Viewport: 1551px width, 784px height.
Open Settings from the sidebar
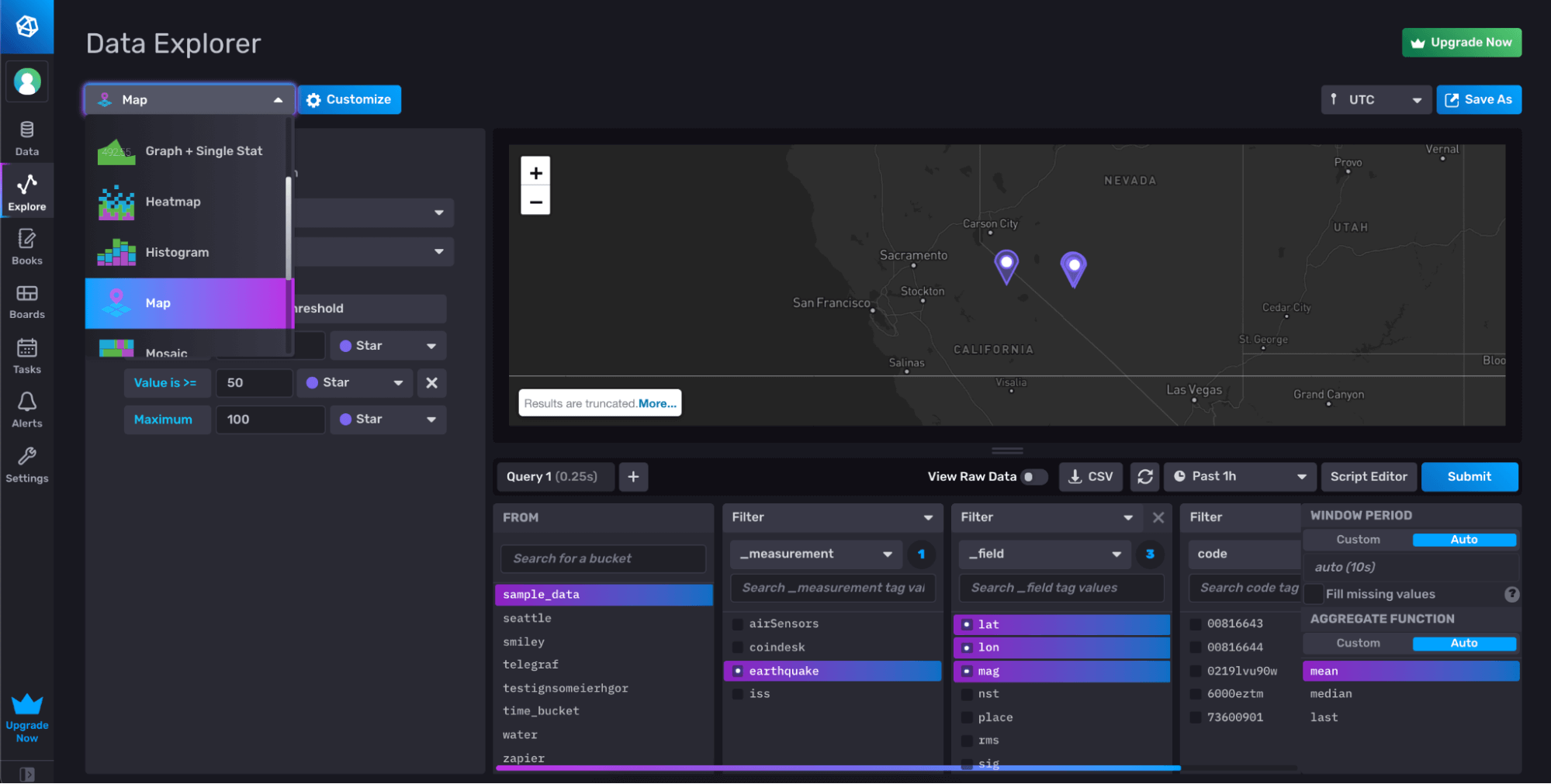27,464
